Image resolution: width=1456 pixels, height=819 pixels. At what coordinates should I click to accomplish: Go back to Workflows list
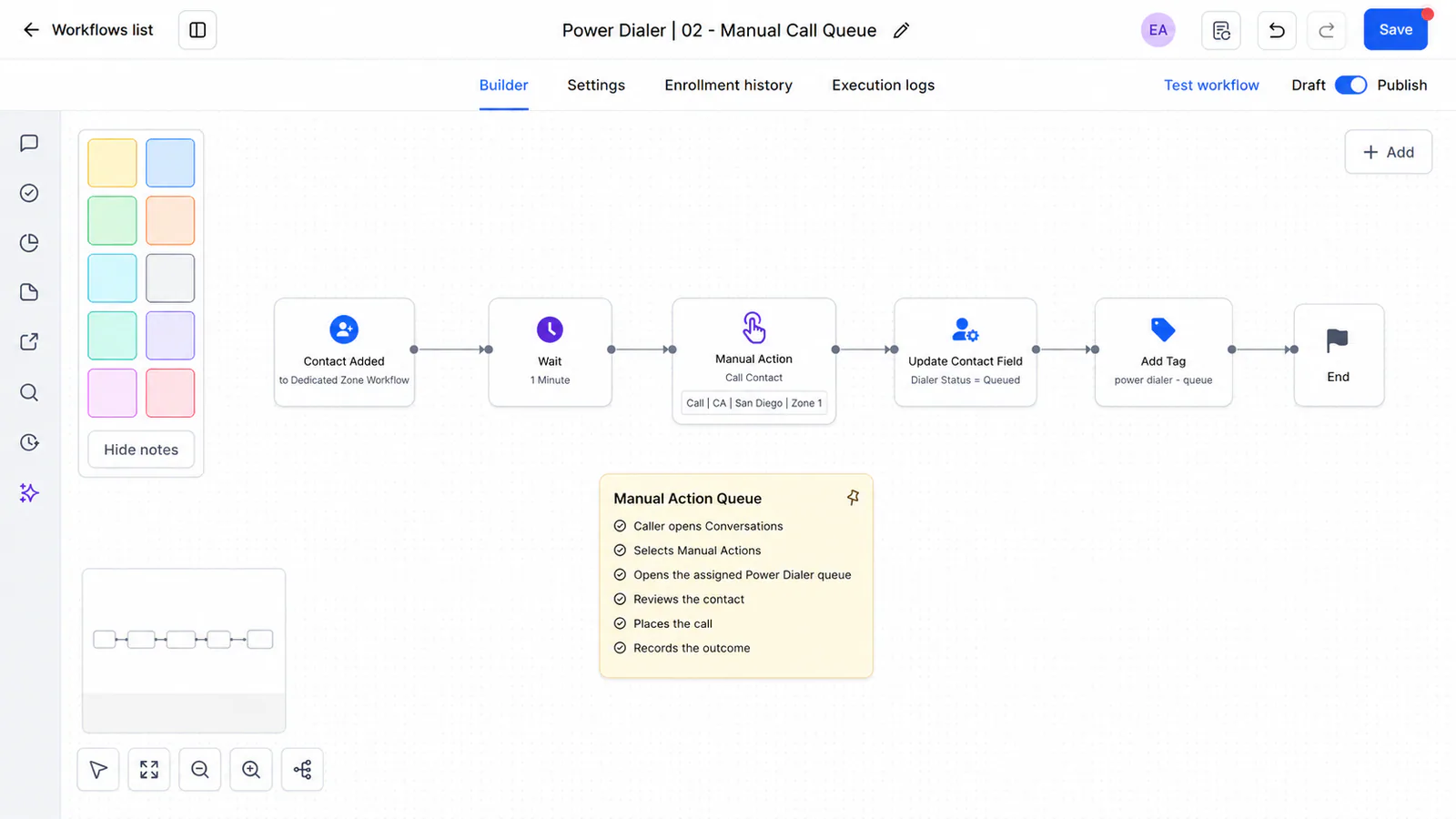tap(88, 30)
